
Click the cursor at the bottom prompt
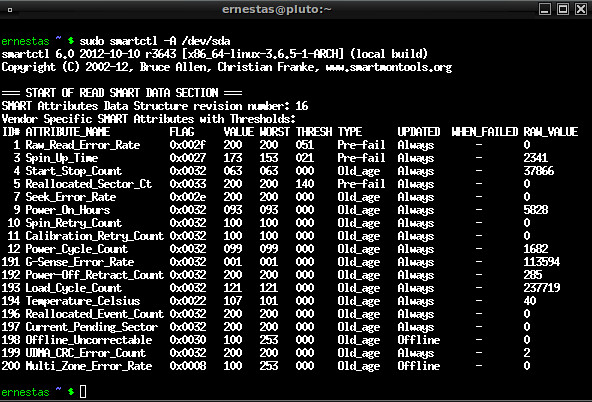click(83, 392)
